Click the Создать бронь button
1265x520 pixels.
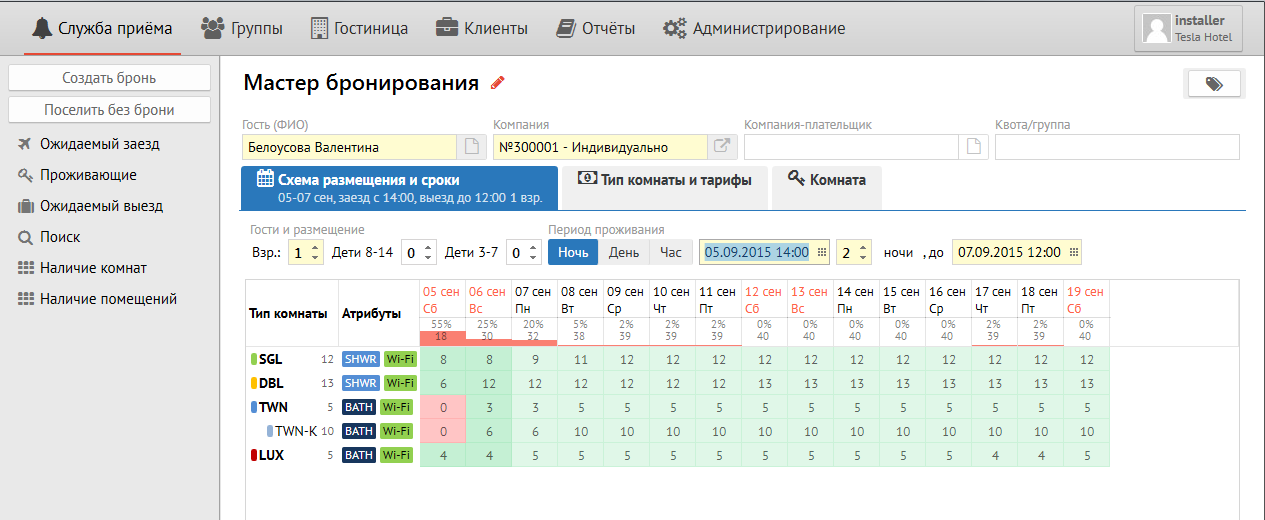point(109,78)
